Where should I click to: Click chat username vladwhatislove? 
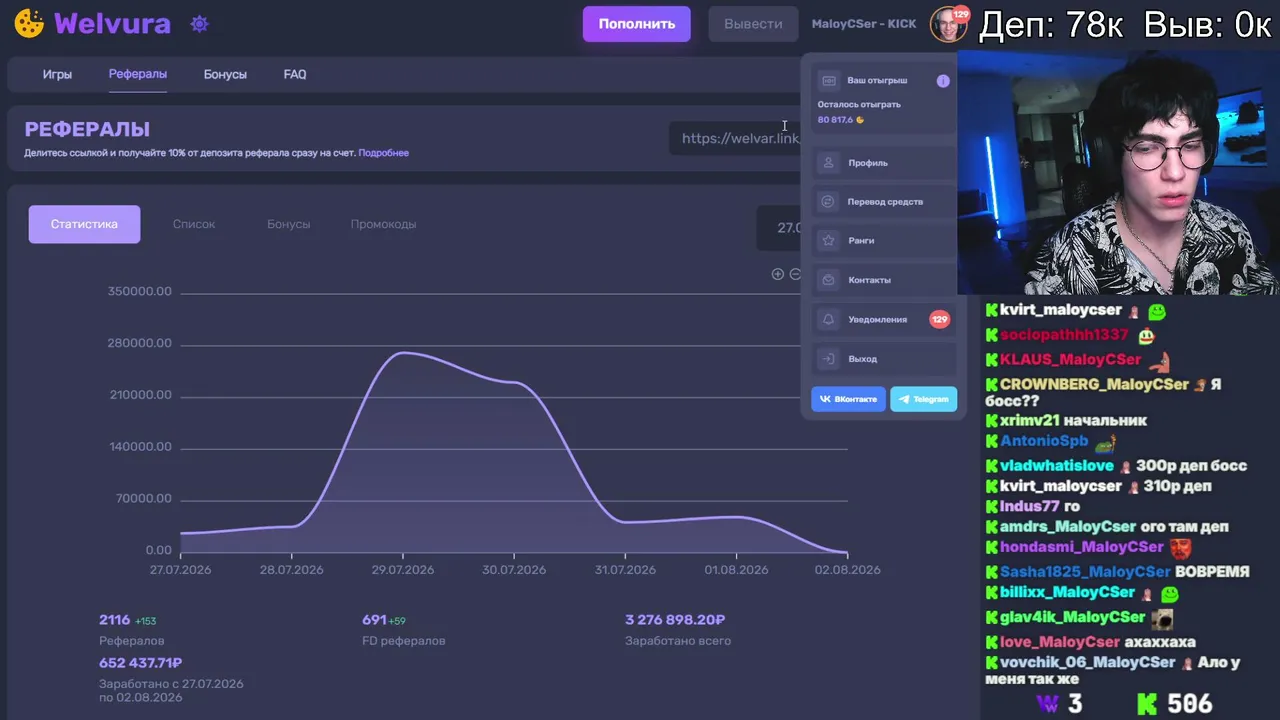(x=1057, y=466)
